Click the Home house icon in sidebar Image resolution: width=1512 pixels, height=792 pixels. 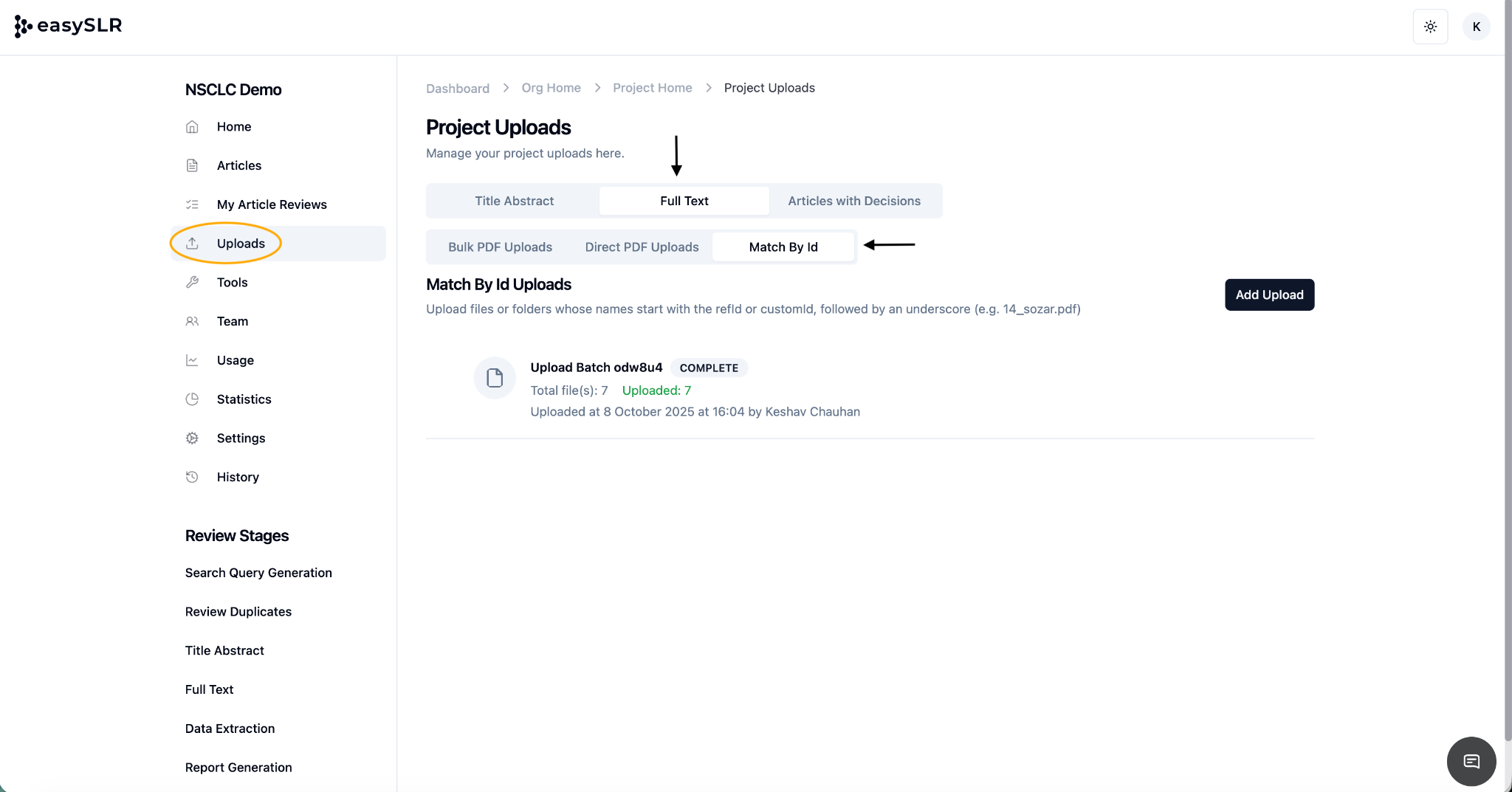[192, 127]
